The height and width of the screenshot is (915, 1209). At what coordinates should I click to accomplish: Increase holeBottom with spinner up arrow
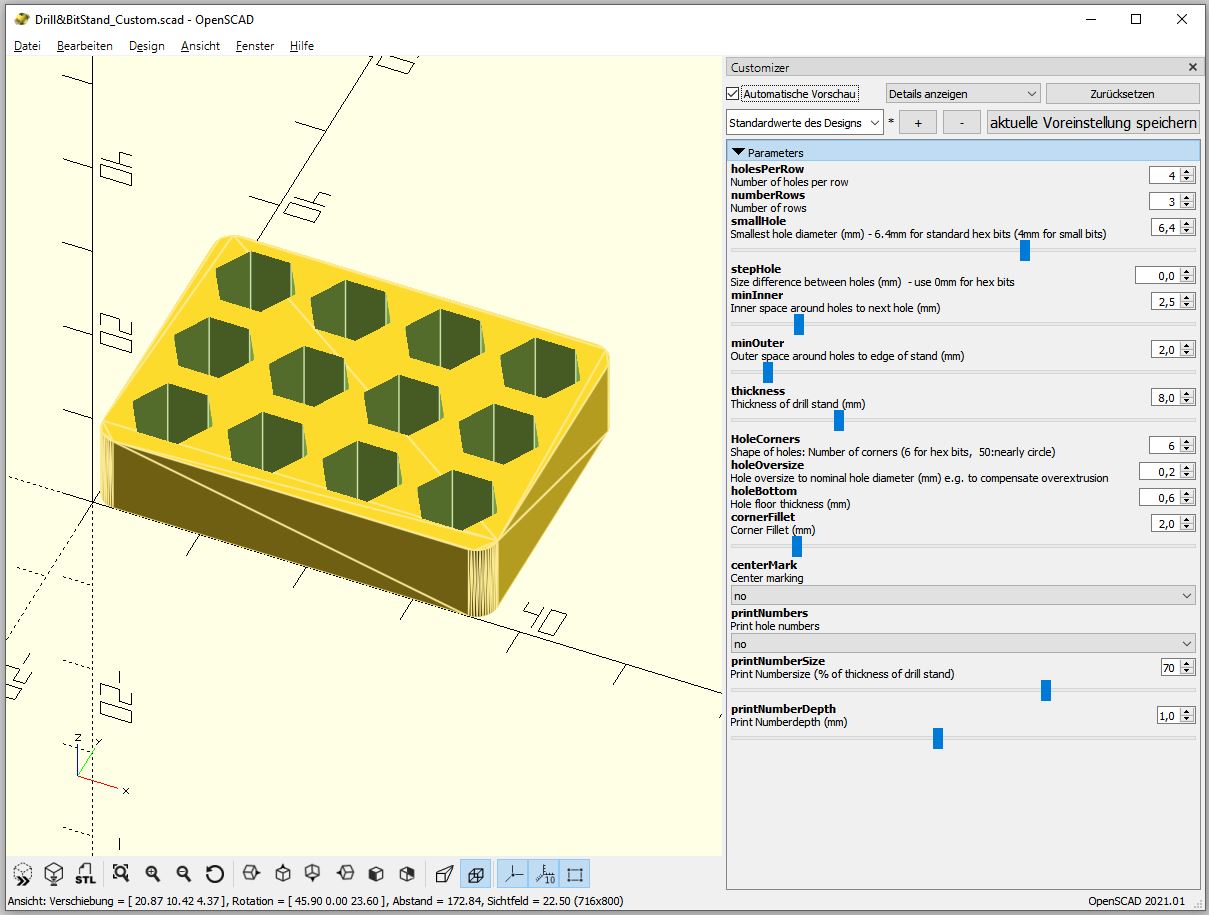tap(1187, 493)
